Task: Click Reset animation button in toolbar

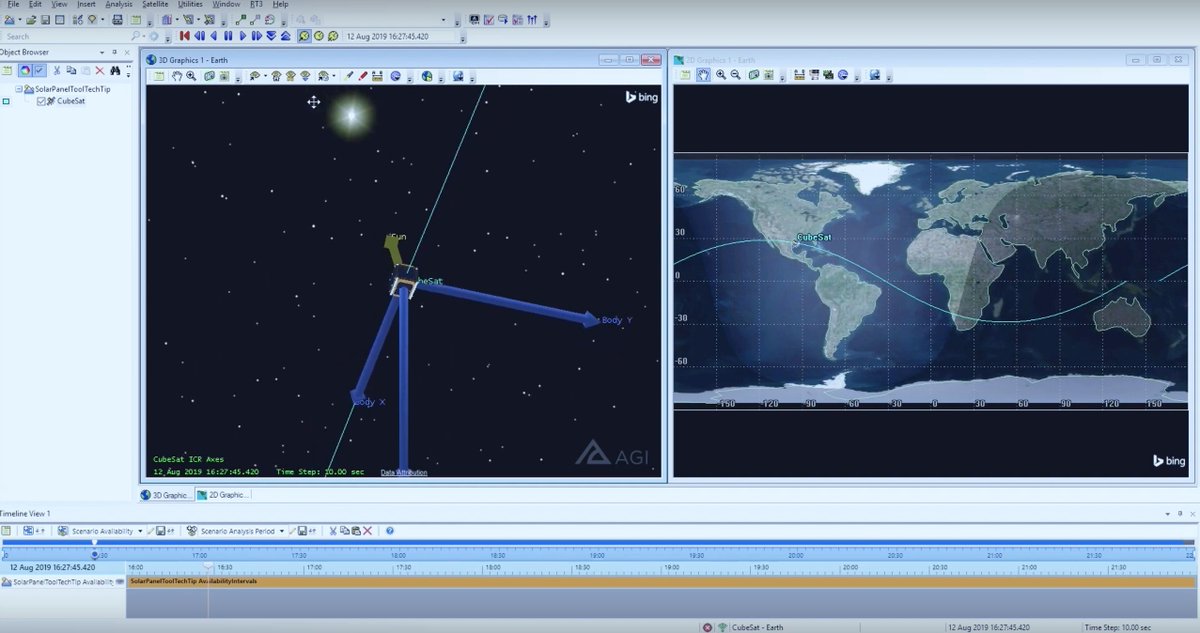Action: pyautogui.click(x=185, y=36)
